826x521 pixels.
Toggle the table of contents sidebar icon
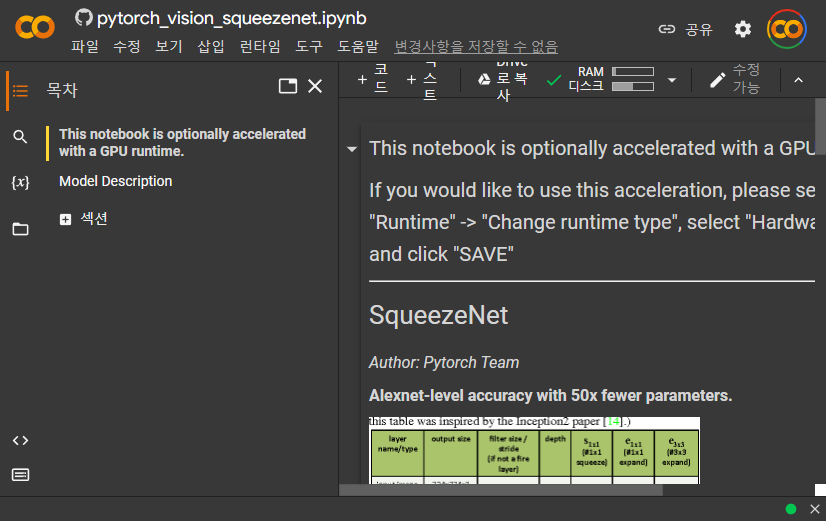[20, 91]
